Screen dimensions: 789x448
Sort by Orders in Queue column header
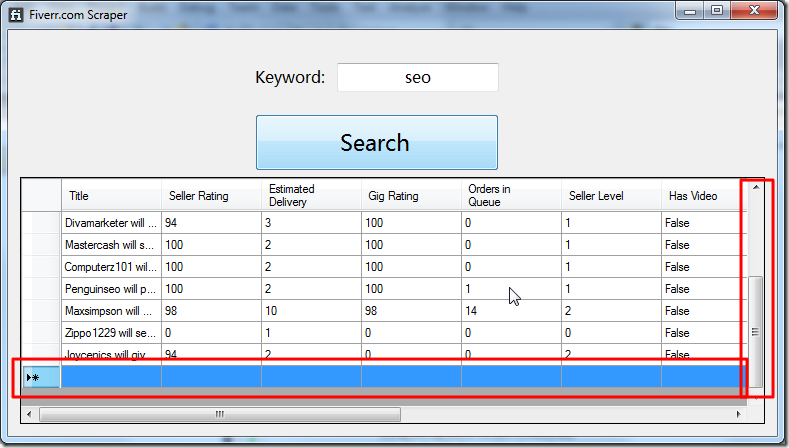tap(511, 195)
